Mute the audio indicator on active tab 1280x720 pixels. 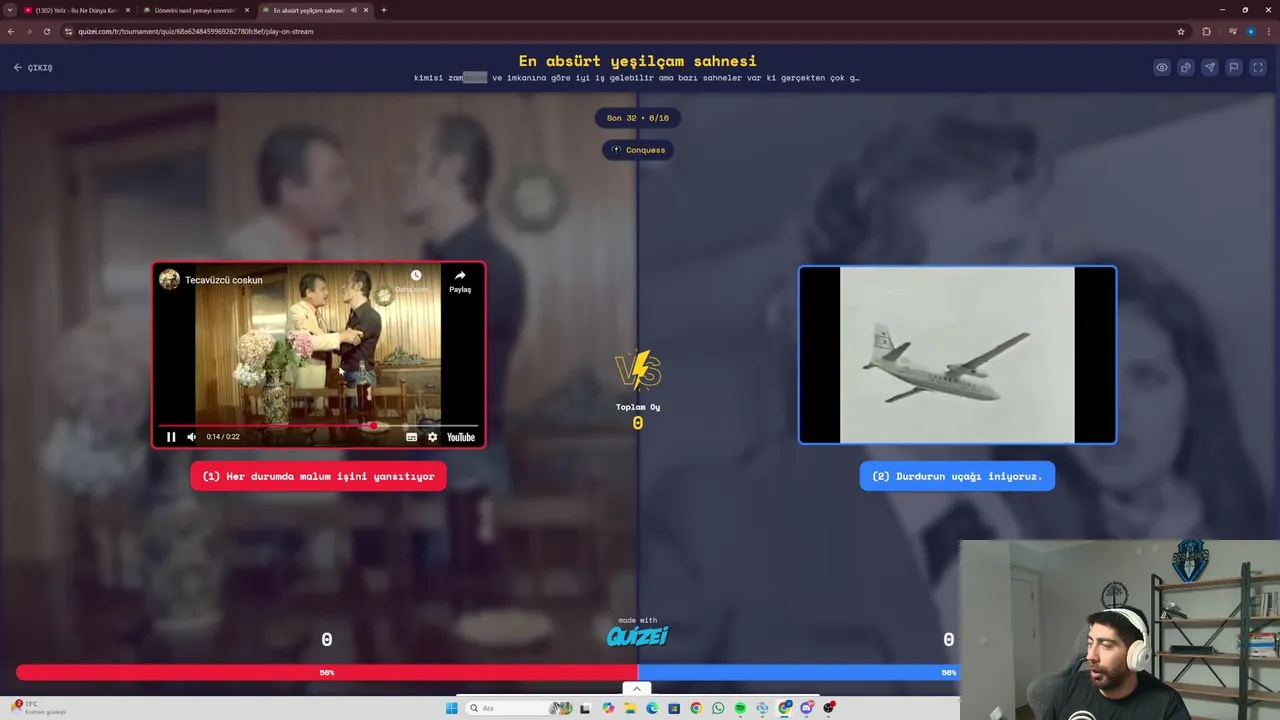353,10
